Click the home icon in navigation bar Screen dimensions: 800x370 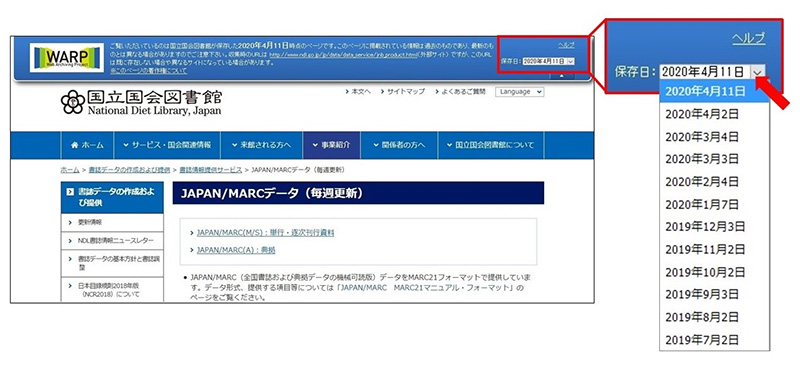pos(74,145)
